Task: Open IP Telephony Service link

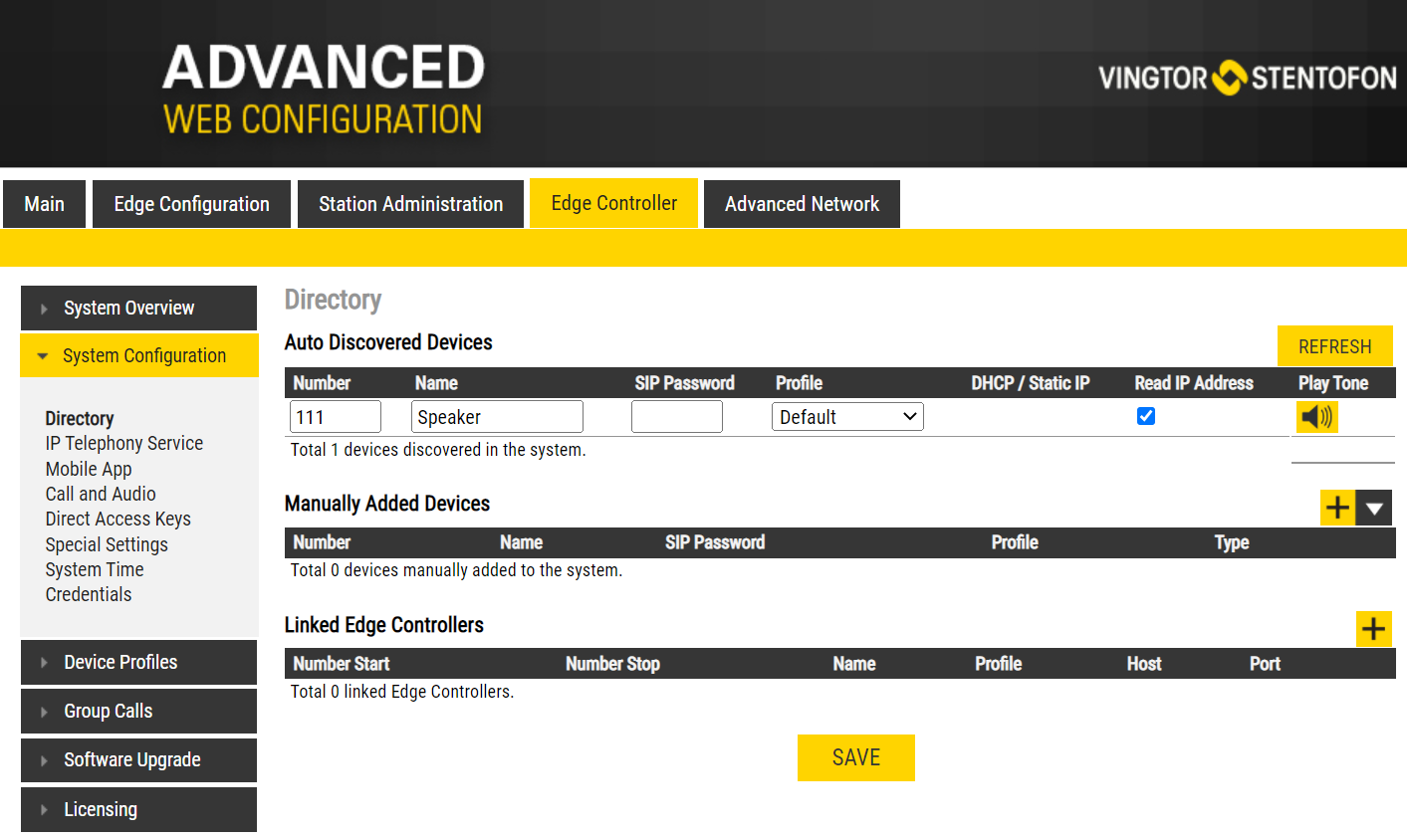Action: point(124,444)
